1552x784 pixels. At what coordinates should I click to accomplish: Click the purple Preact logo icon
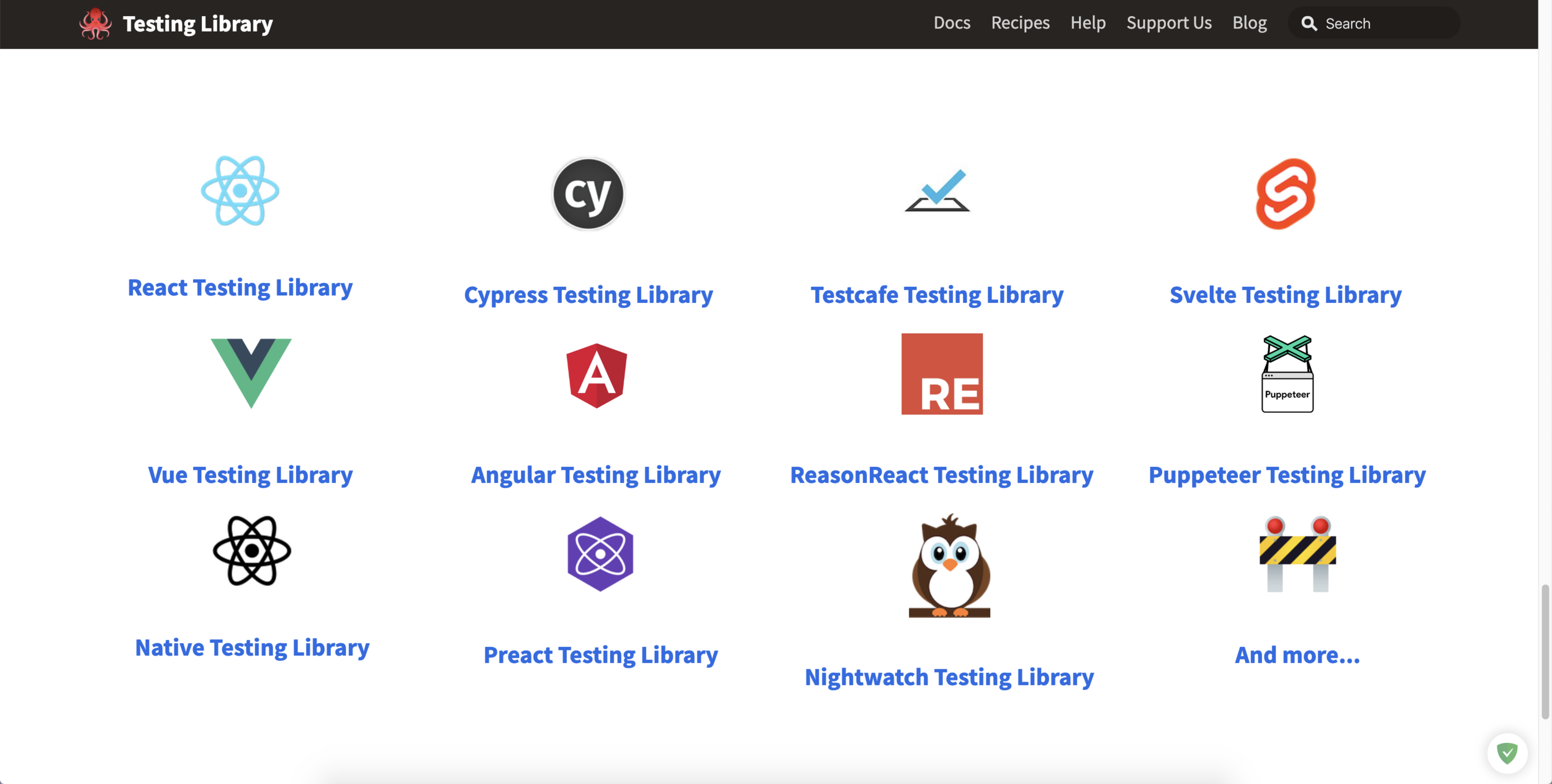[600, 554]
